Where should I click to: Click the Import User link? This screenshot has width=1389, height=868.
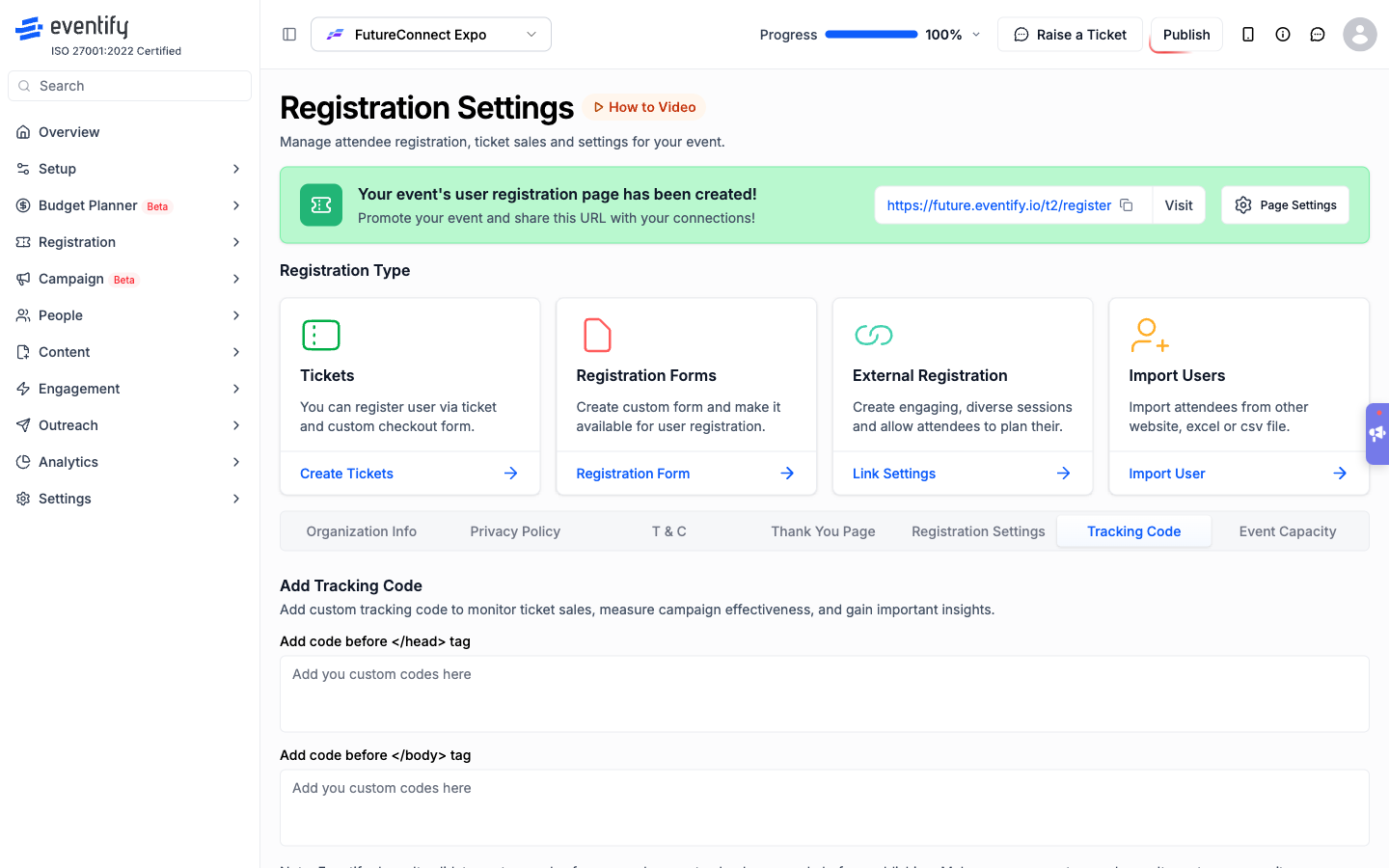tap(1166, 474)
